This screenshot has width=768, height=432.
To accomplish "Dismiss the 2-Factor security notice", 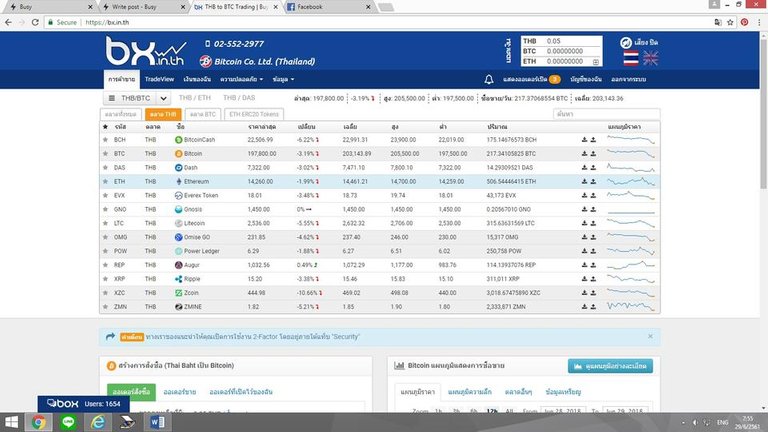I will pyautogui.click(x=650, y=336).
